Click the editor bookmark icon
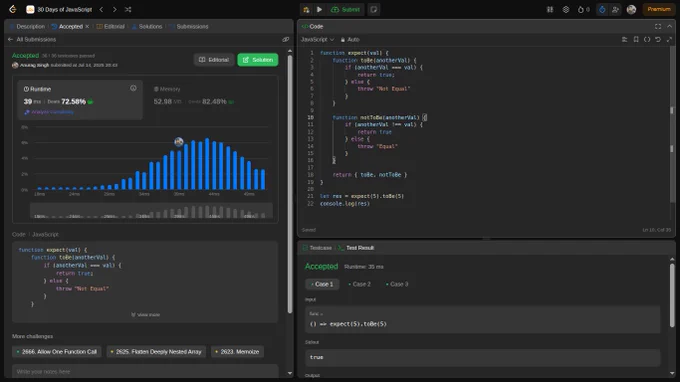 coord(636,39)
